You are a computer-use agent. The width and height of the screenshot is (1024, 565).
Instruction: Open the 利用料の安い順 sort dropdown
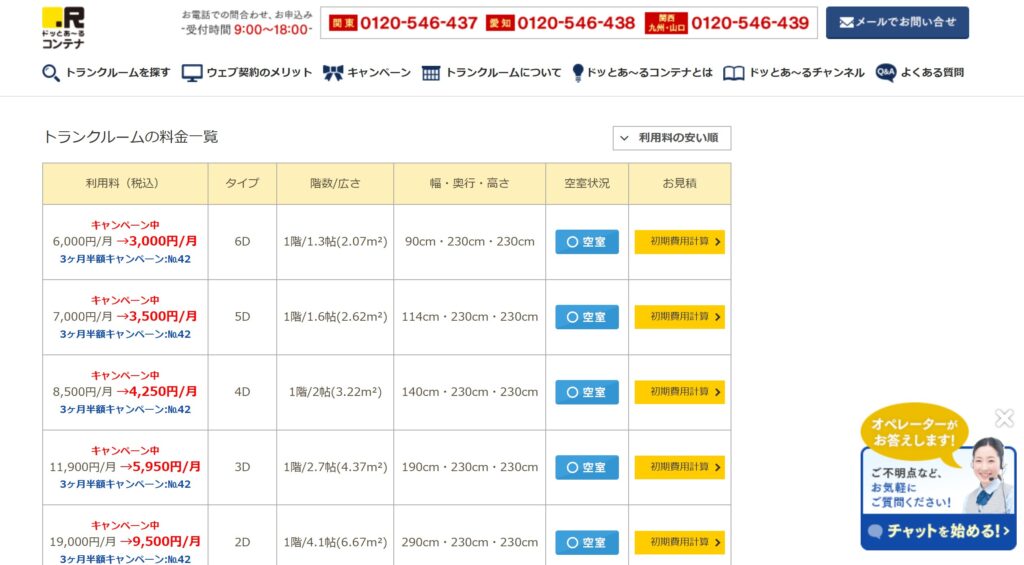point(672,138)
